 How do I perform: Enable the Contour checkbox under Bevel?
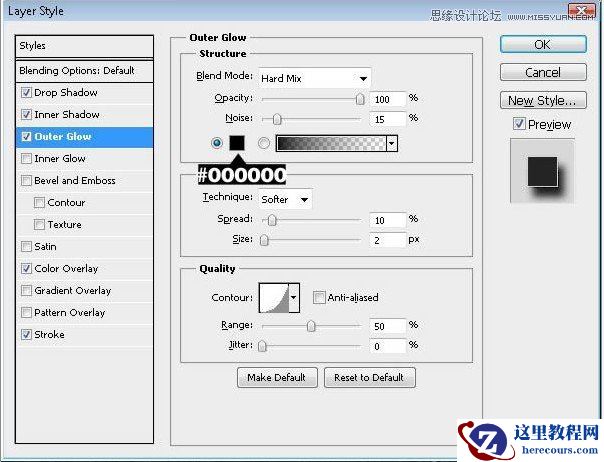(x=39, y=202)
